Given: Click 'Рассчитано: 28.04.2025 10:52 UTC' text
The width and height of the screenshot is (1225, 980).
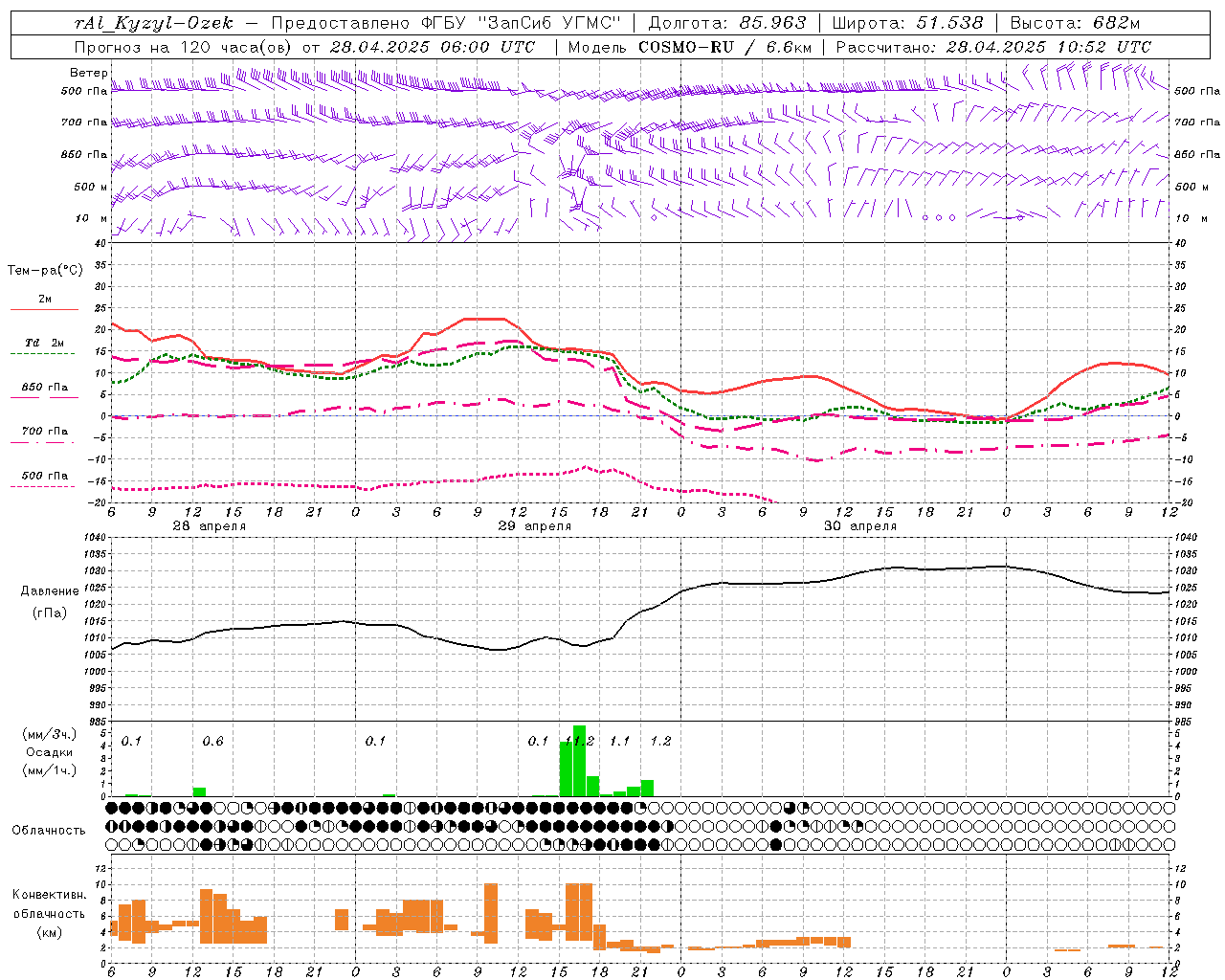Looking at the screenshot, I should point(993,47).
